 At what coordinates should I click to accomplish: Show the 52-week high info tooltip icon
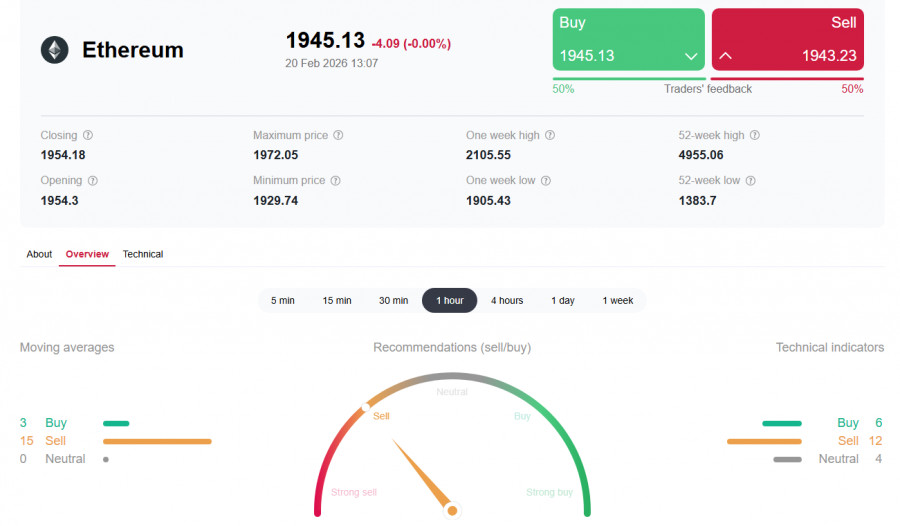pyautogui.click(x=755, y=135)
